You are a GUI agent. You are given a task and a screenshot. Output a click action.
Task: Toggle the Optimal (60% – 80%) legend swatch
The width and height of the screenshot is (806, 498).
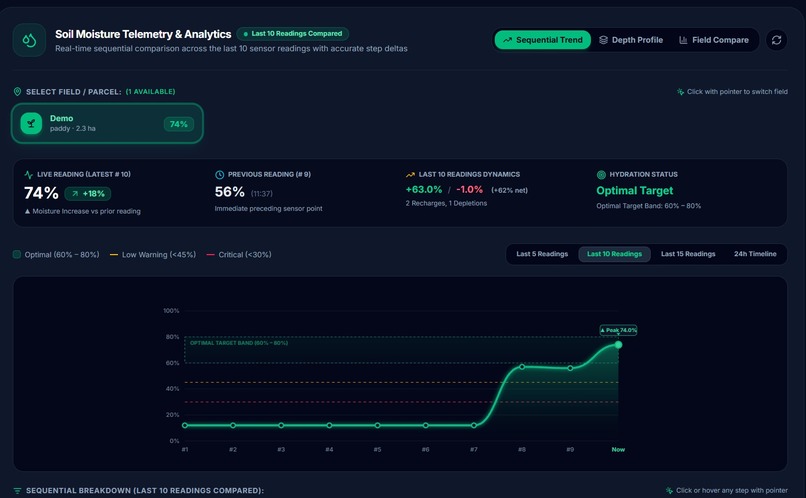[17, 254]
